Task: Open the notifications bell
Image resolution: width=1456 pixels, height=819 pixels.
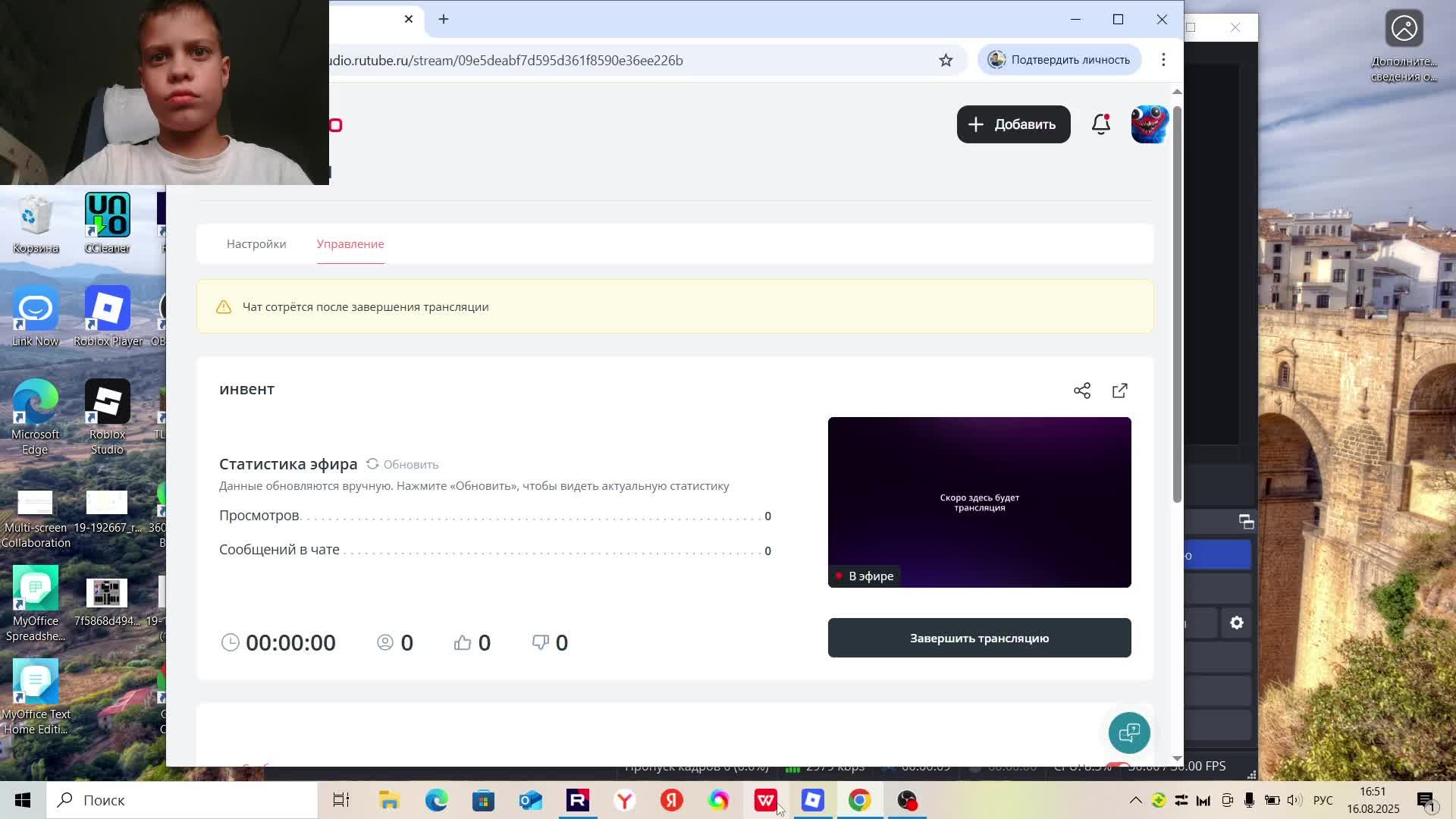Action: click(x=1100, y=124)
